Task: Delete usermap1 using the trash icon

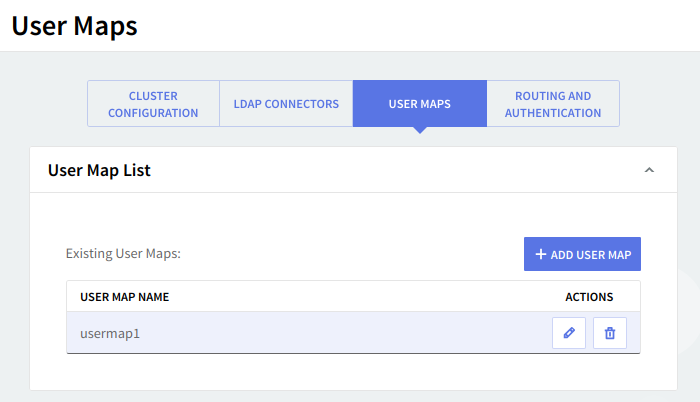Action: pyautogui.click(x=610, y=333)
